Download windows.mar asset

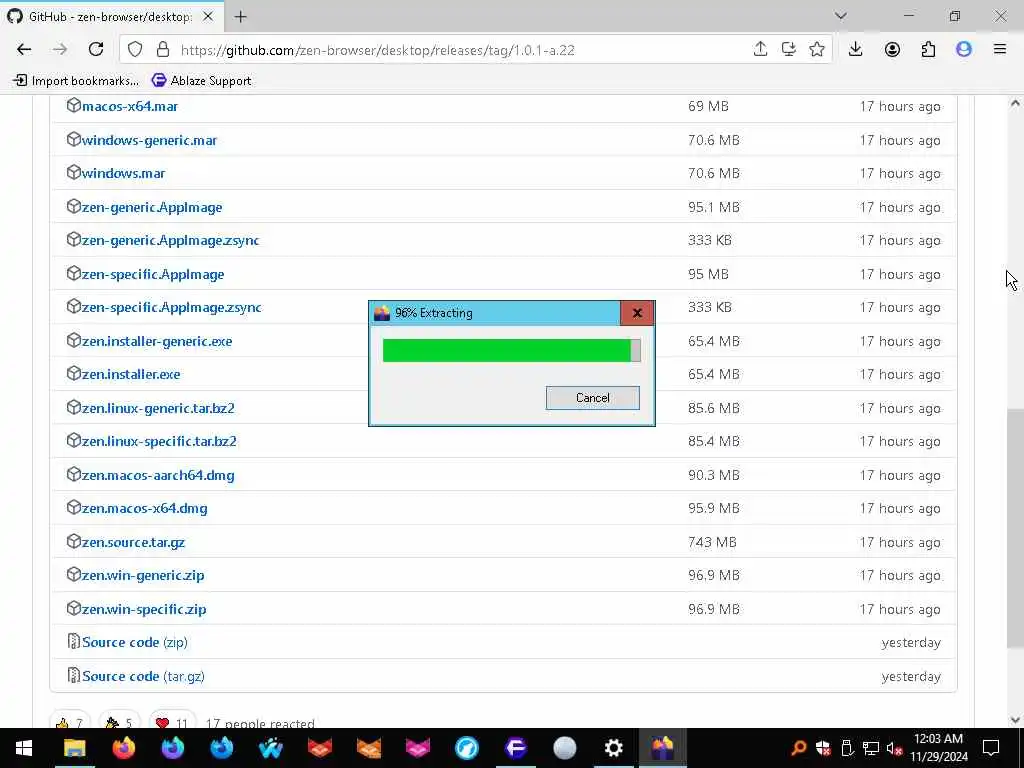[x=123, y=174]
